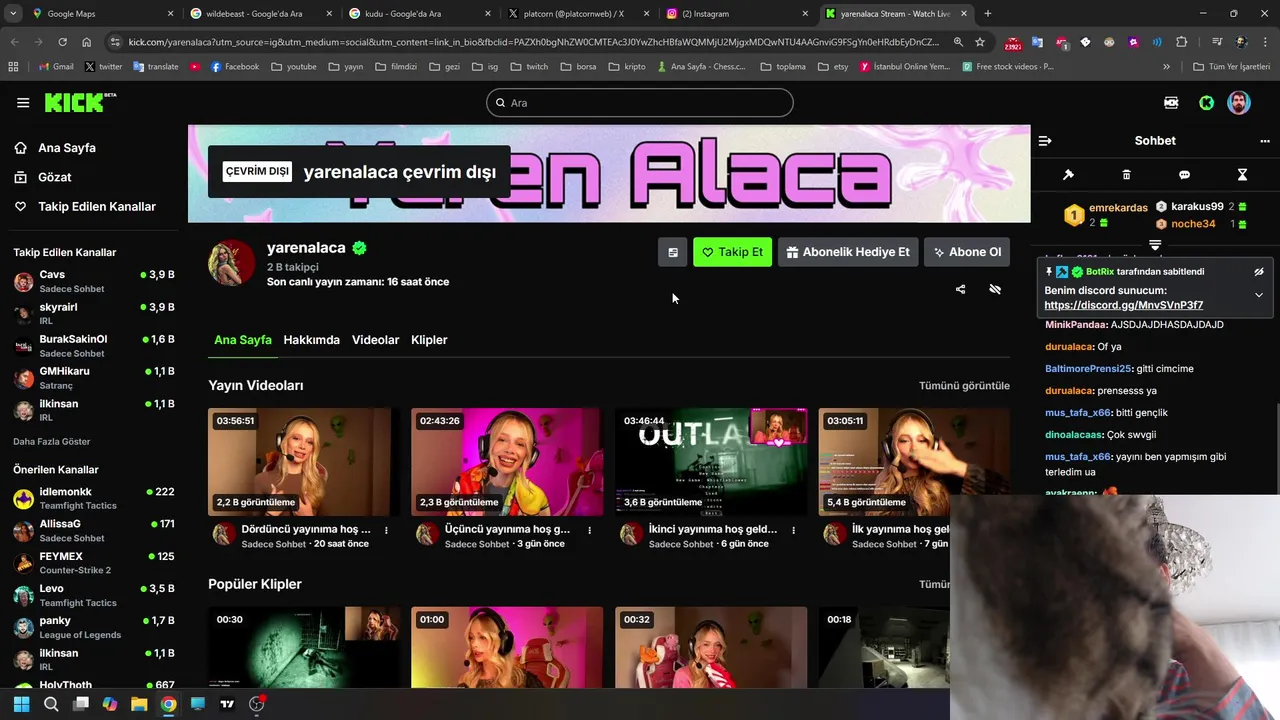The height and width of the screenshot is (720, 1280).
Task: Bookmark page with star icon
Action: (x=980, y=42)
